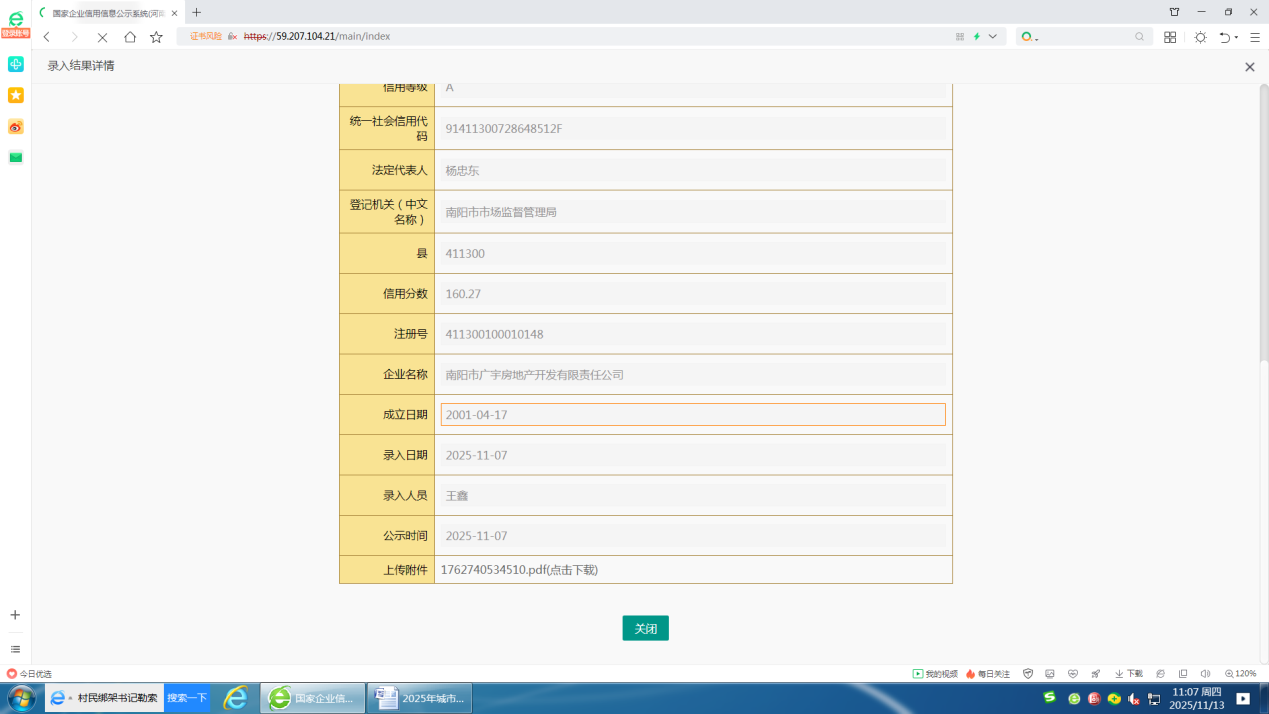Click the 下载 download icon in status bar

pos(1128,674)
